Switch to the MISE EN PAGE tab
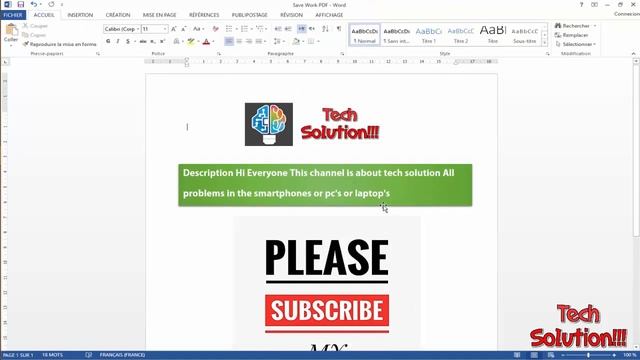 click(160, 15)
